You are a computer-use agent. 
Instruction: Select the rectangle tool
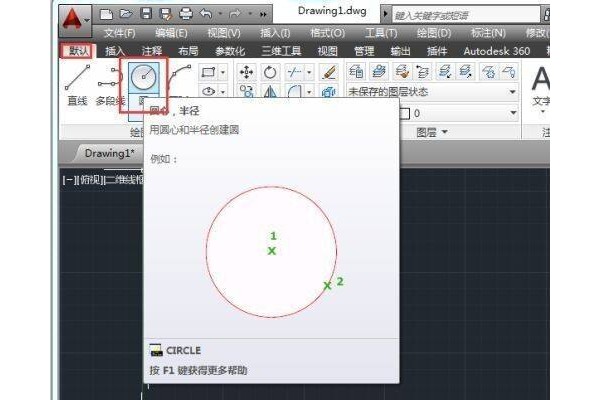coord(209,72)
